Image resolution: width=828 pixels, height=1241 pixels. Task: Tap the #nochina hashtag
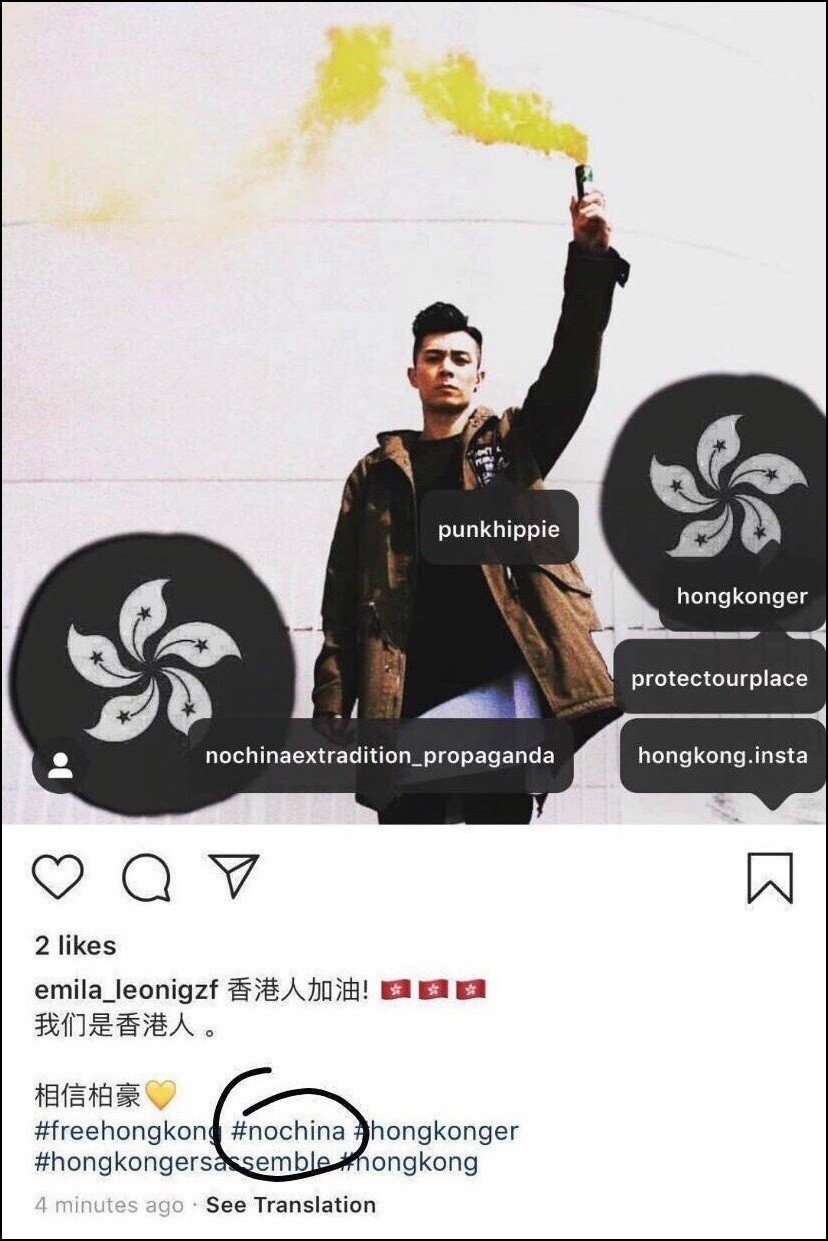point(288,1132)
